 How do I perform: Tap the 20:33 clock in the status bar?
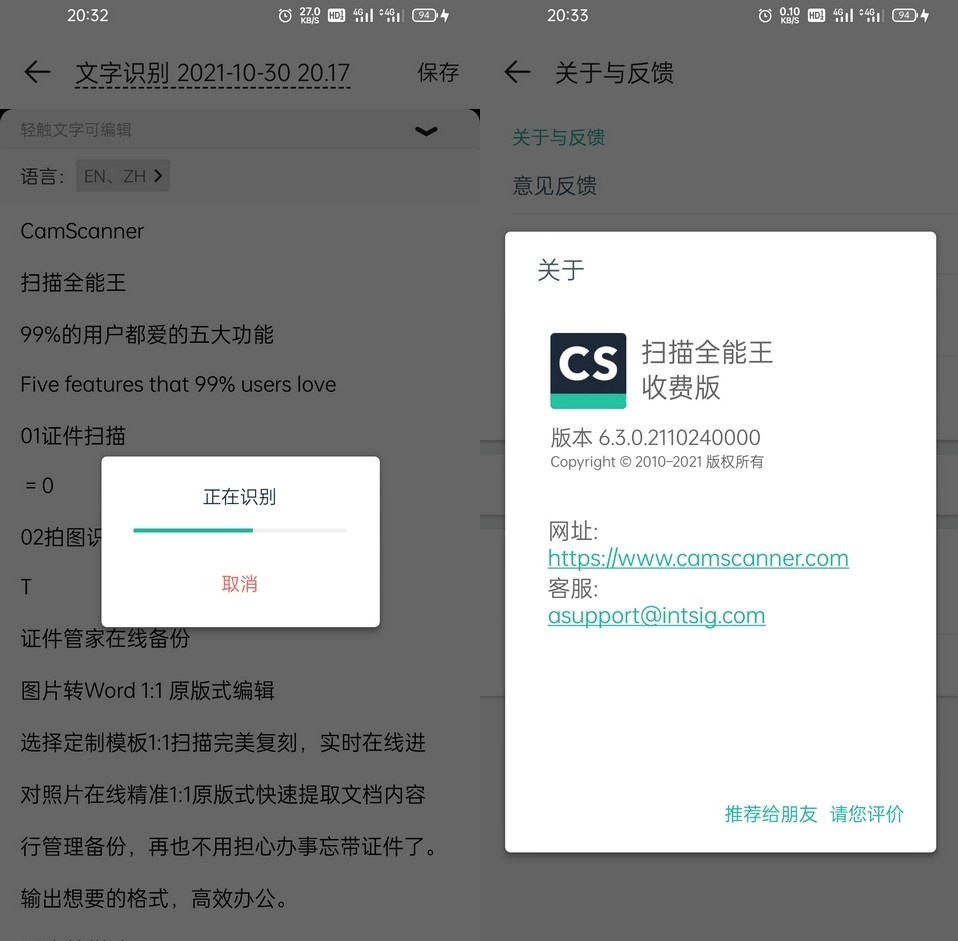pyautogui.click(x=568, y=15)
